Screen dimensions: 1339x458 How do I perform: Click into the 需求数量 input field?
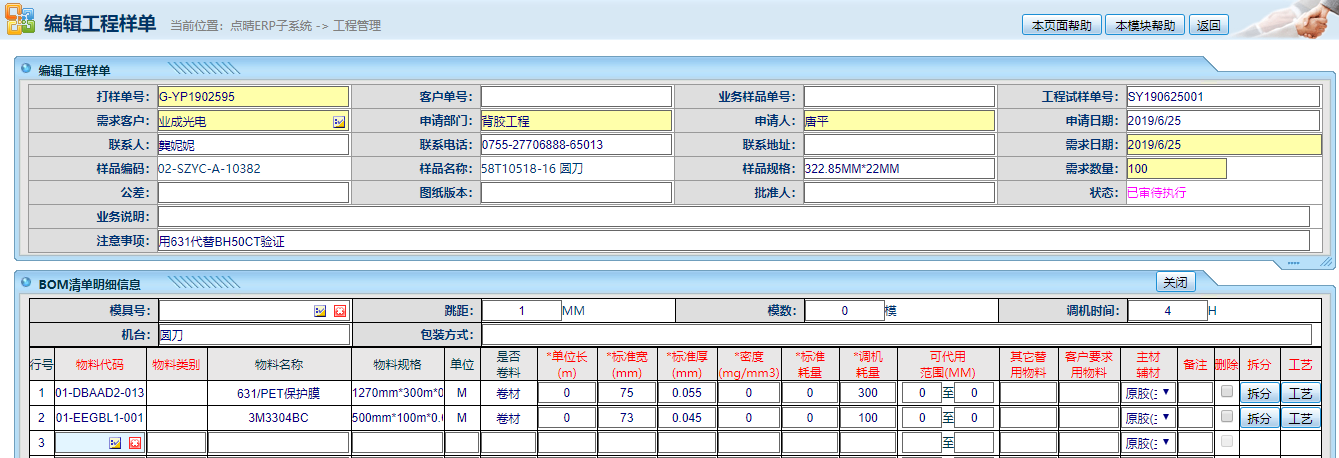coord(1176,169)
